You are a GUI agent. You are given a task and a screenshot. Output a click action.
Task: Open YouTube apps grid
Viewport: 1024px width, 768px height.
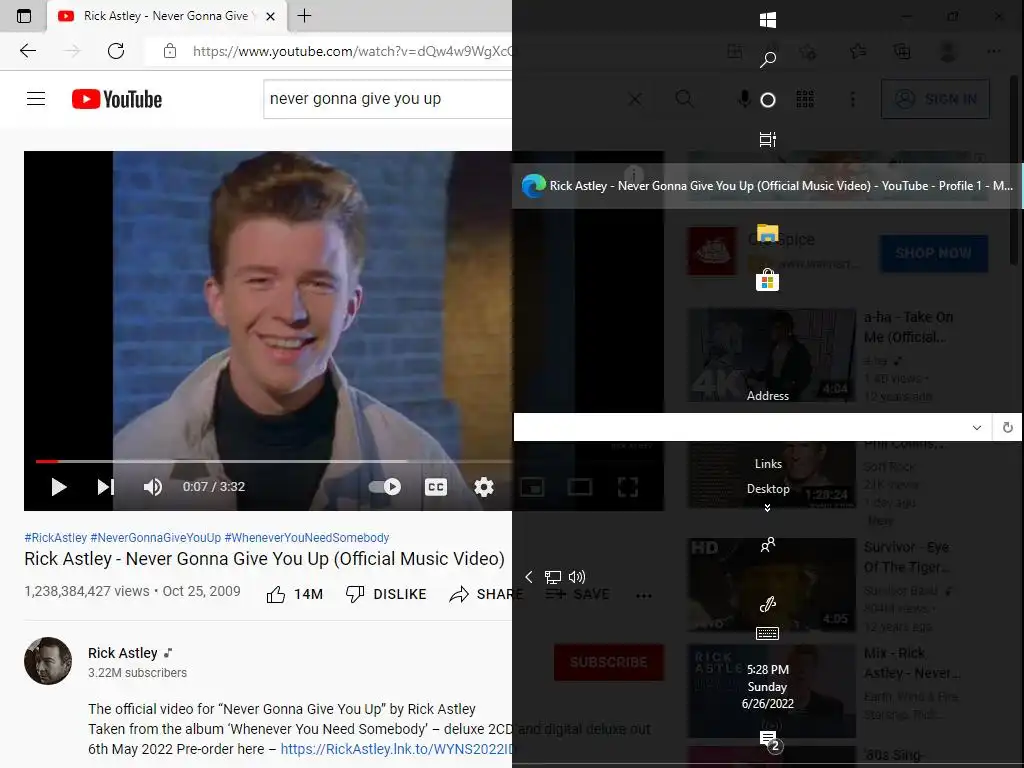click(x=805, y=99)
